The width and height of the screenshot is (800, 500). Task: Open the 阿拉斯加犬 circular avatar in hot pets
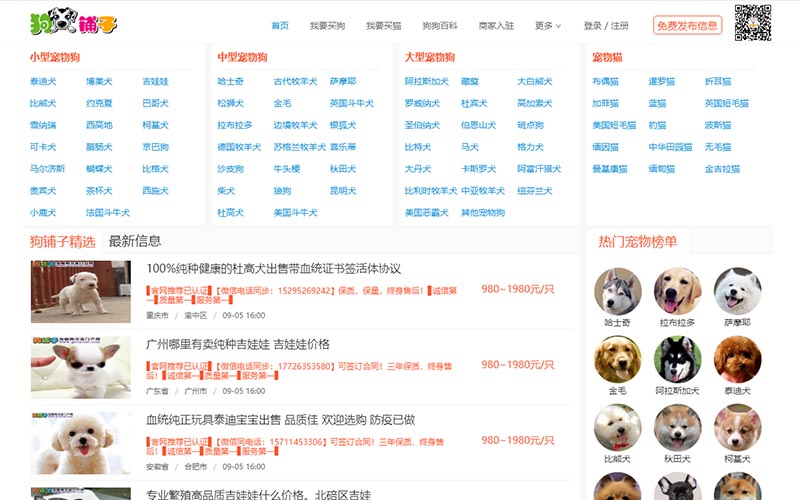(x=677, y=359)
